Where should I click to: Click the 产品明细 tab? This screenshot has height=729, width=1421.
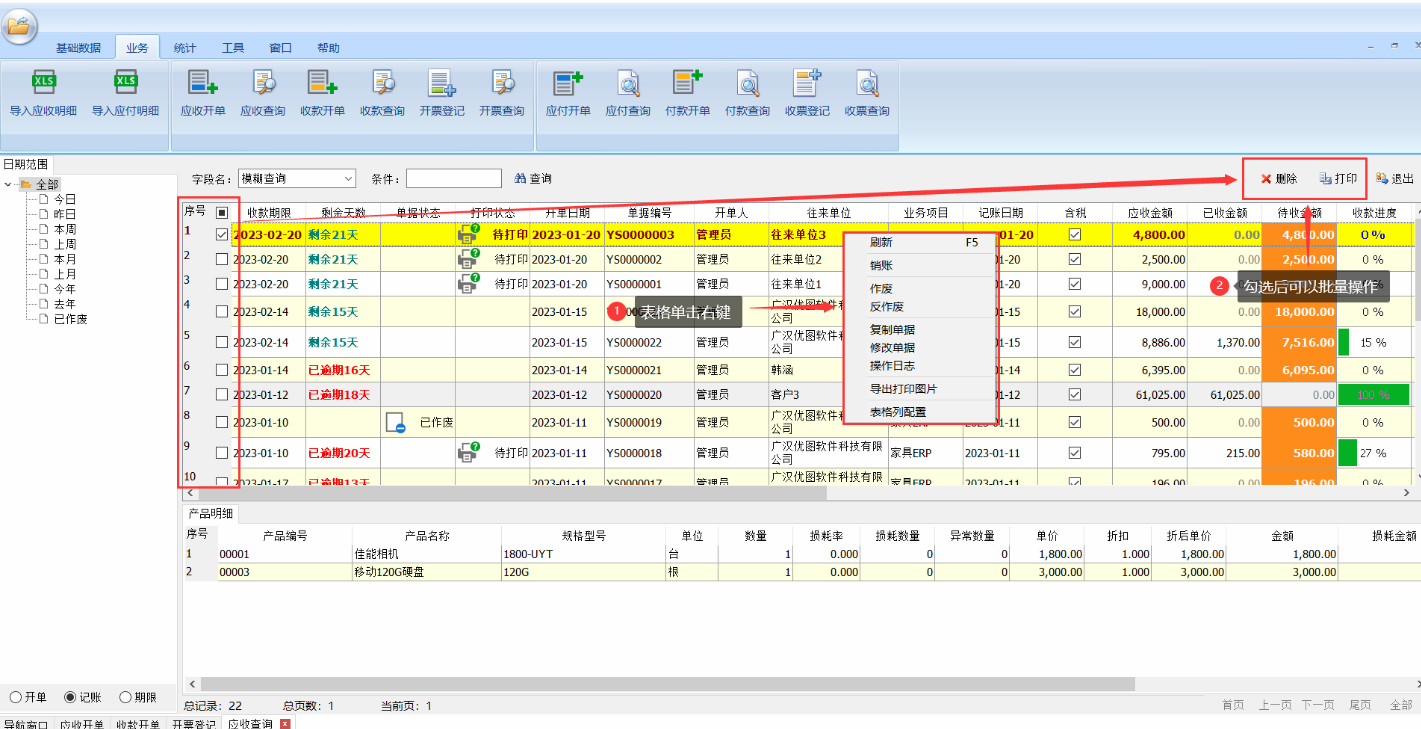pos(210,514)
